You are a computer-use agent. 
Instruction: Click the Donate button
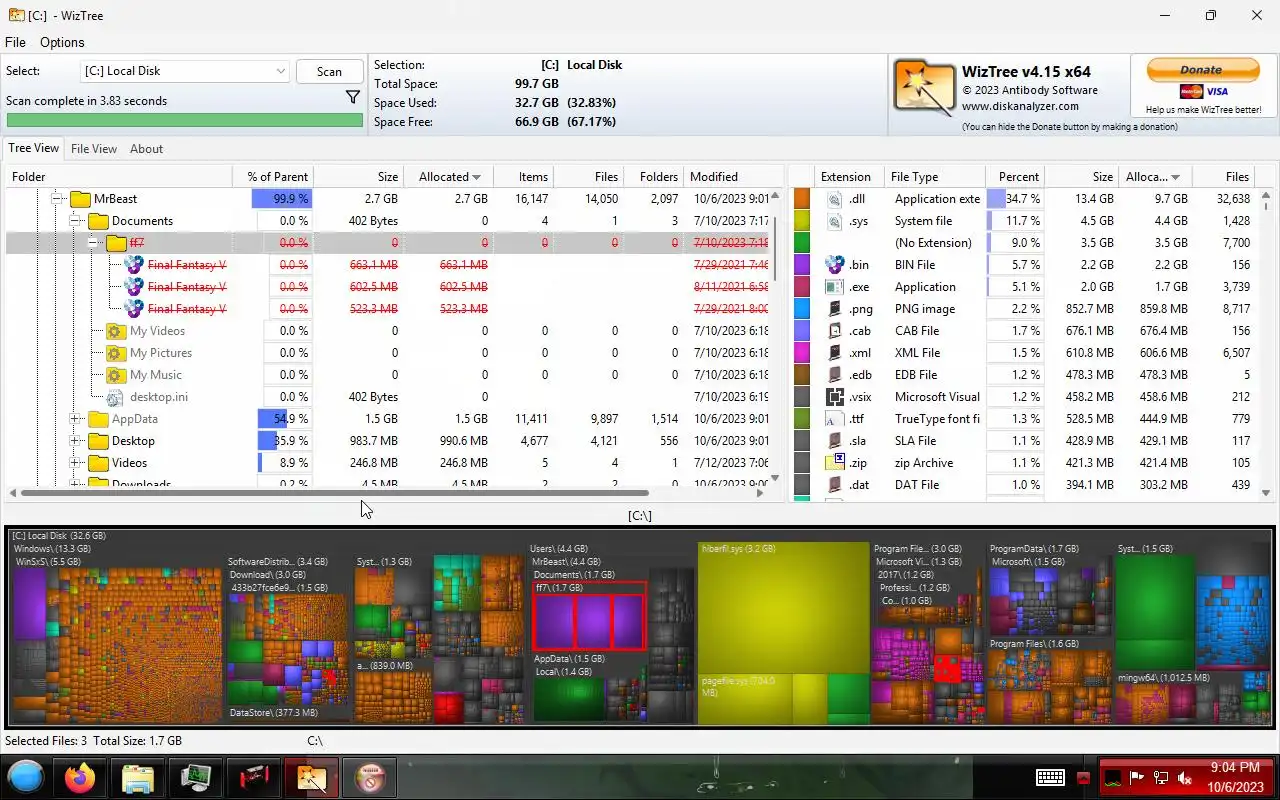1202,70
